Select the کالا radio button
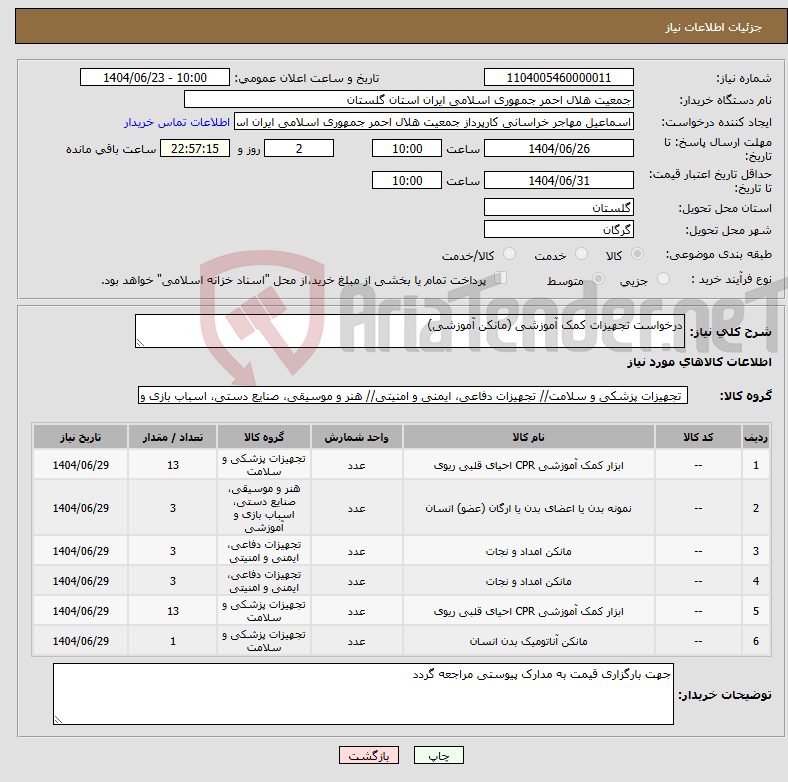 pos(637,254)
